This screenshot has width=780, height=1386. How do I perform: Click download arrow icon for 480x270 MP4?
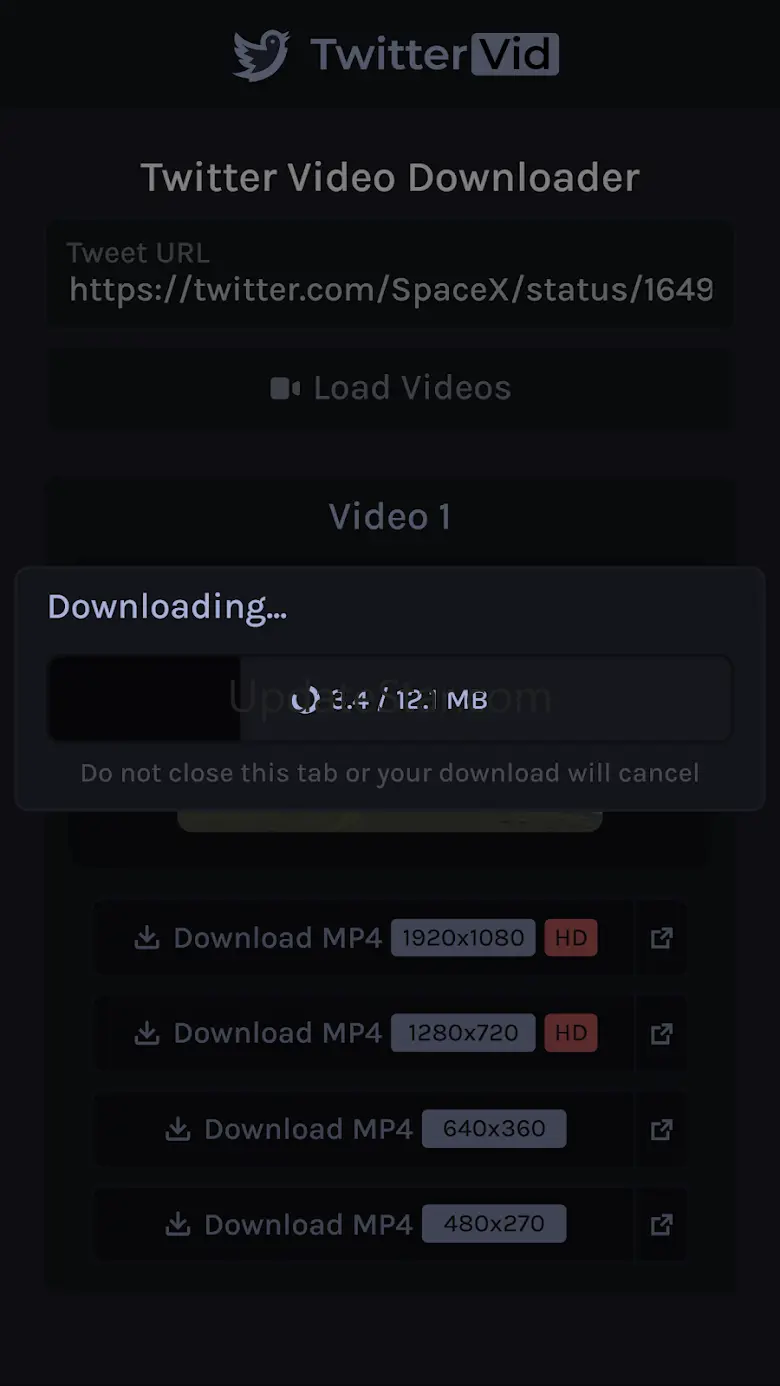[x=178, y=1224]
